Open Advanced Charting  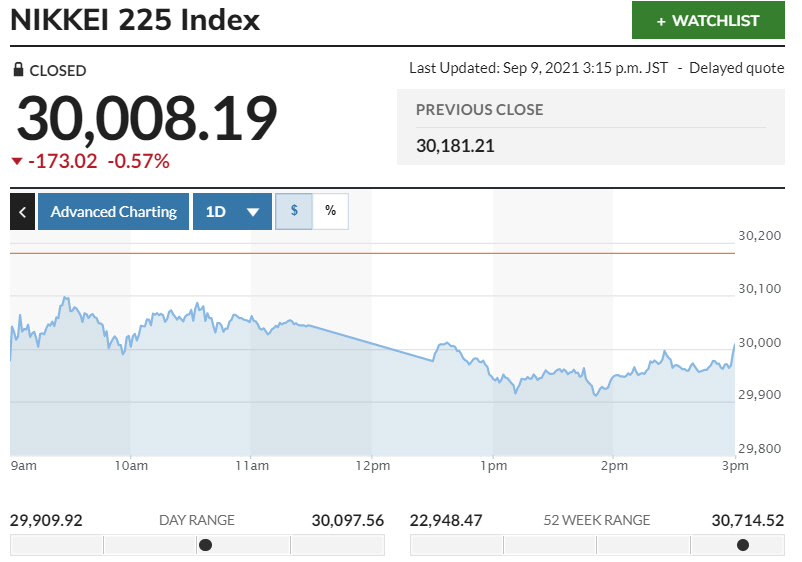tap(113, 212)
